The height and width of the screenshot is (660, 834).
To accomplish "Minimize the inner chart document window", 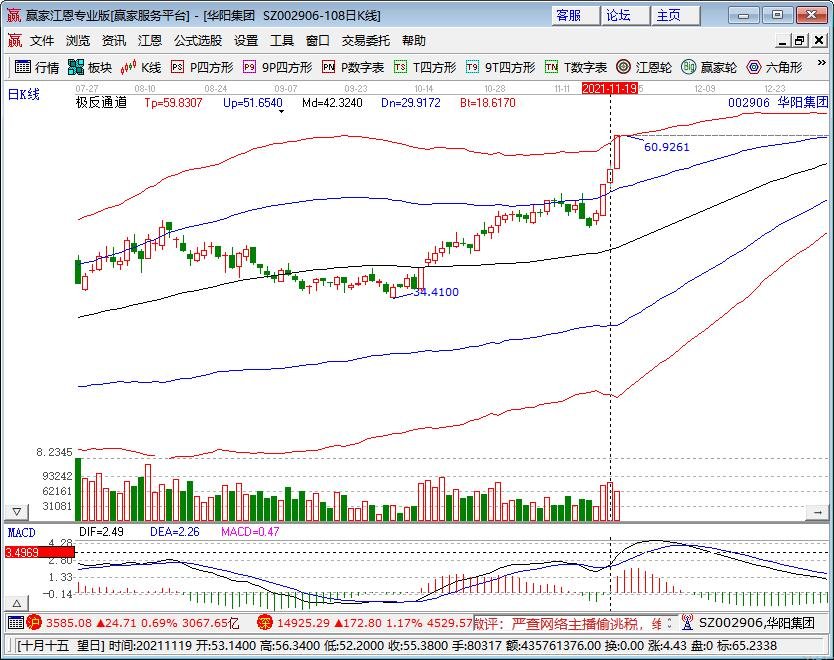I will (x=782, y=40).
